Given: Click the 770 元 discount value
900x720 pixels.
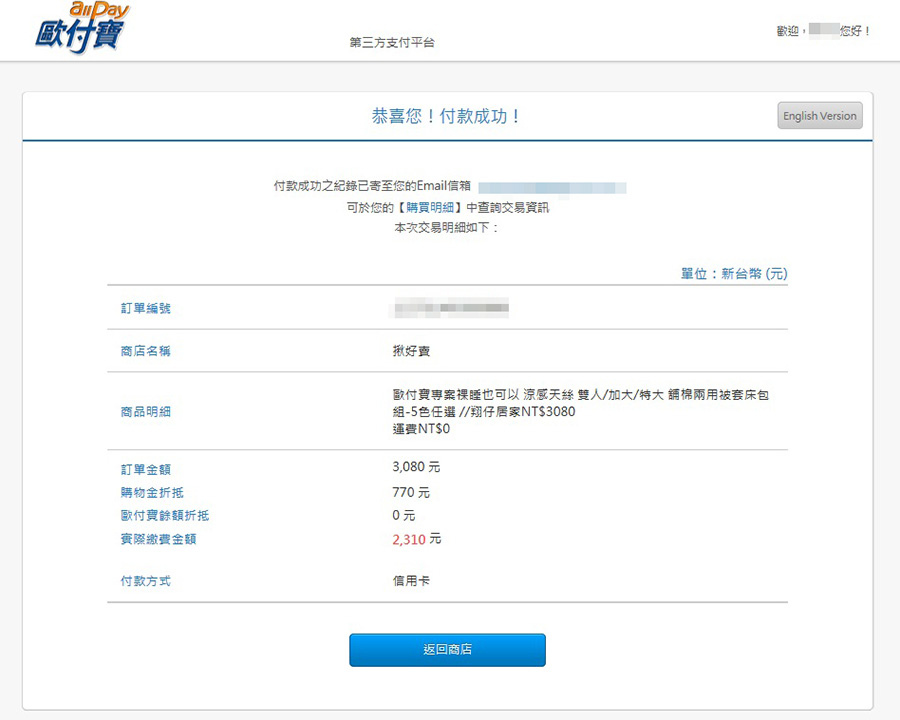Looking at the screenshot, I should point(411,492).
